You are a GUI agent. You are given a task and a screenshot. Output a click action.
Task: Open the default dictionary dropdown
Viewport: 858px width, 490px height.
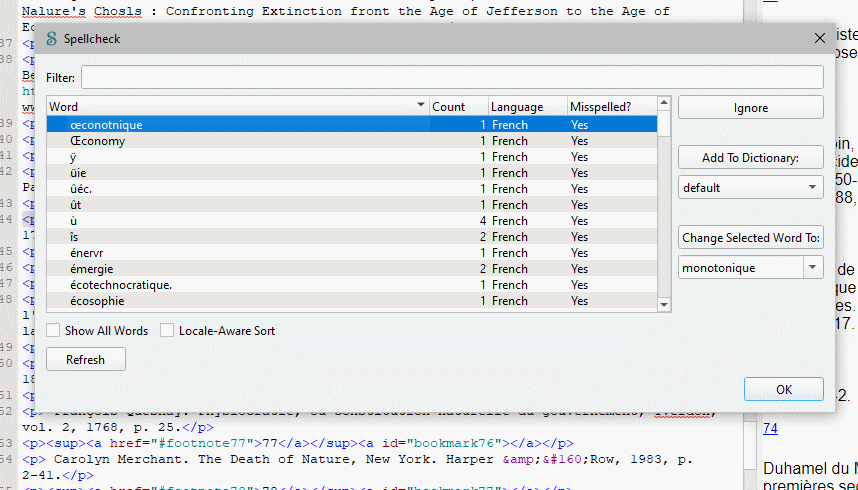[x=750, y=188]
